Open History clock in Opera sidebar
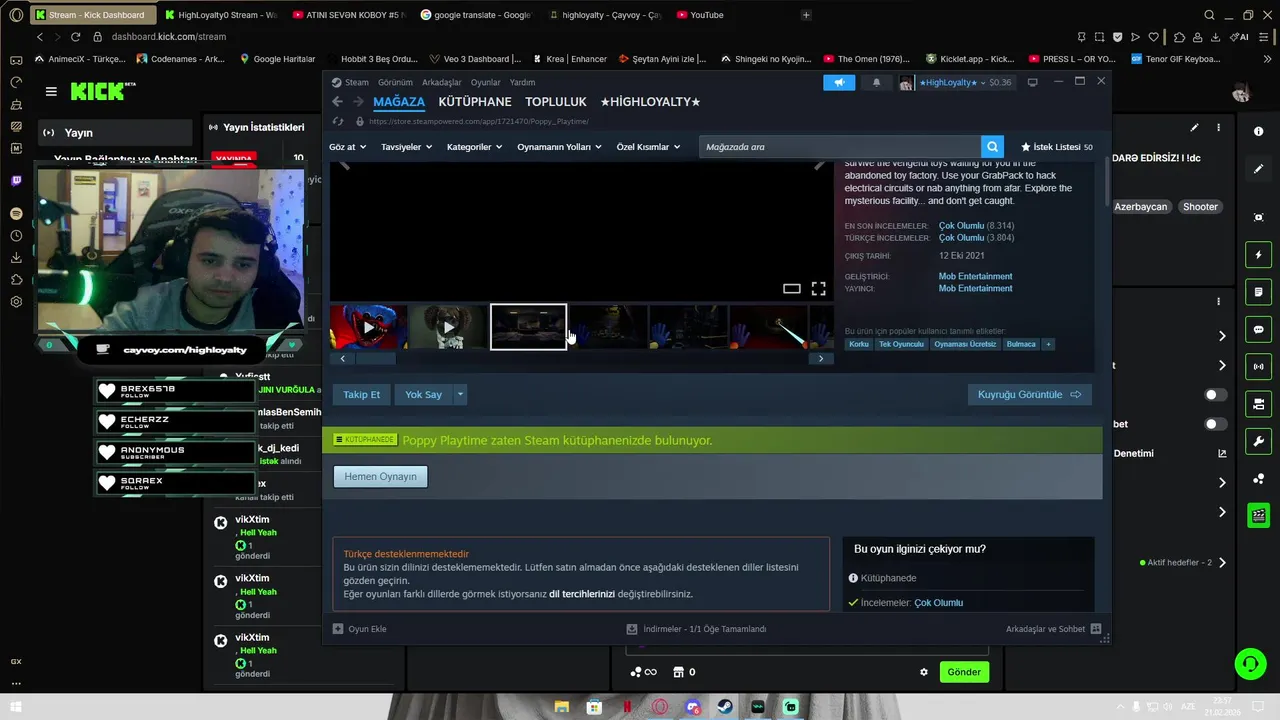Image resolution: width=1280 pixels, height=720 pixels. tap(16, 236)
